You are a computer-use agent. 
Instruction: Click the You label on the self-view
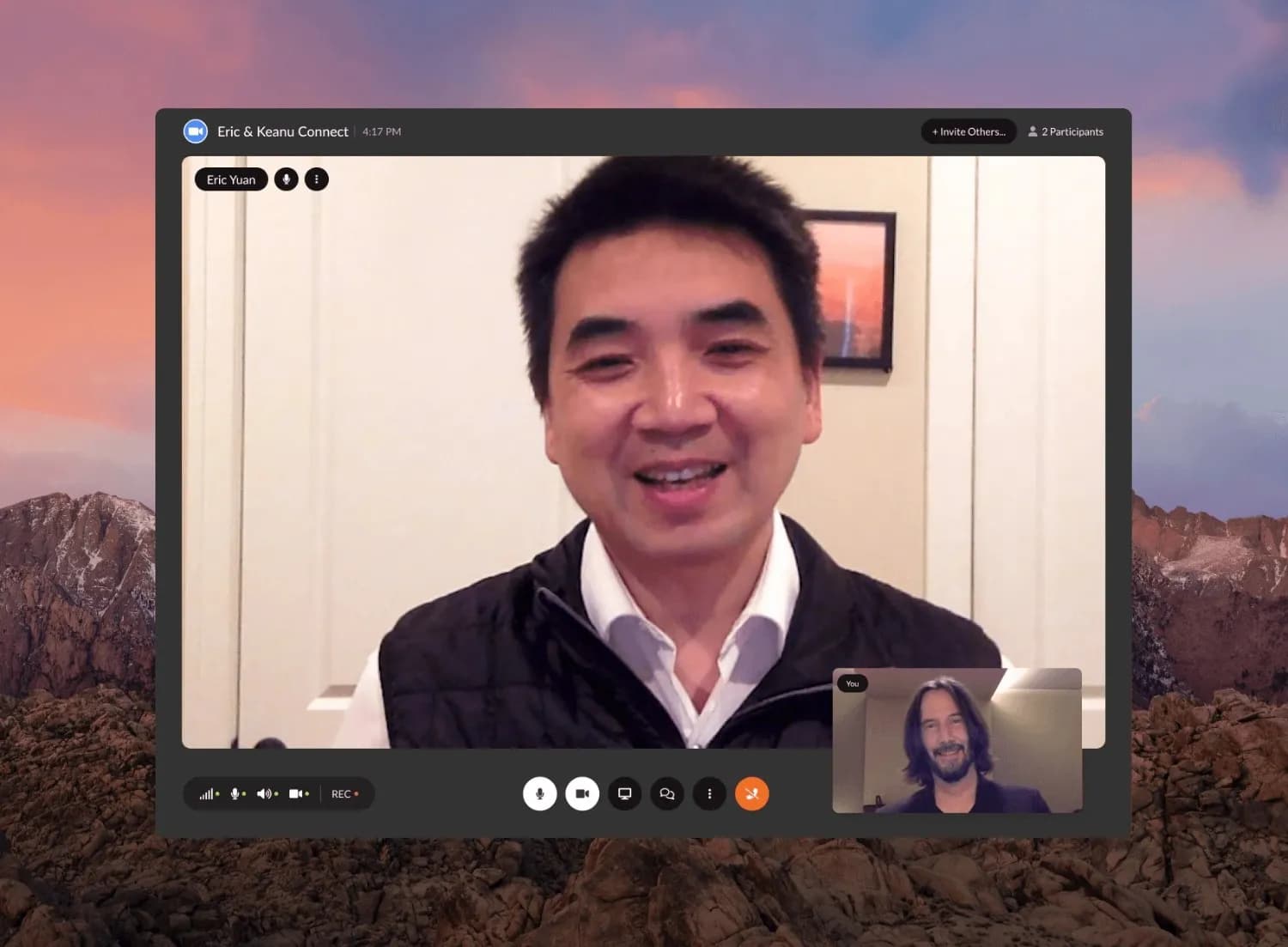click(852, 683)
